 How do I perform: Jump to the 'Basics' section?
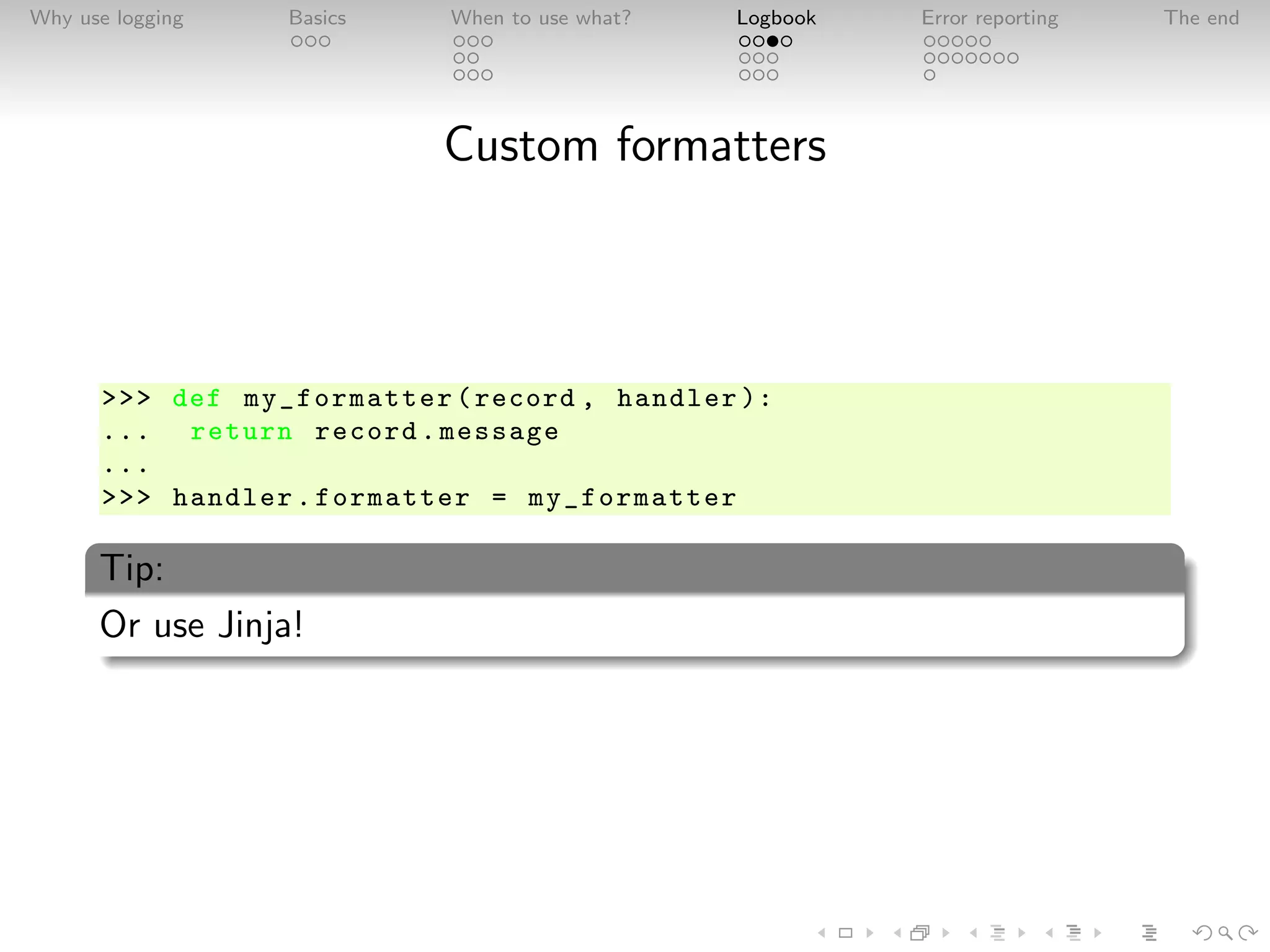click(x=317, y=17)
